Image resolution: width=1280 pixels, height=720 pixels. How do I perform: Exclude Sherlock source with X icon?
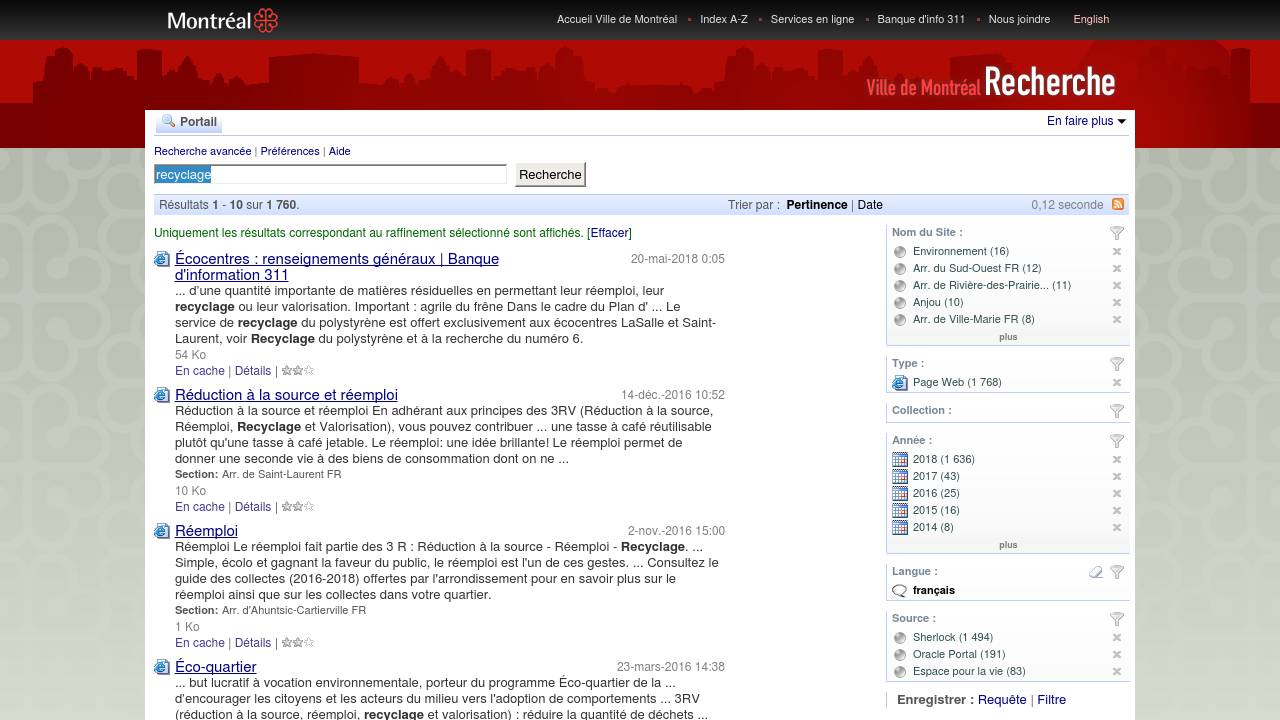coord(1117,638)
